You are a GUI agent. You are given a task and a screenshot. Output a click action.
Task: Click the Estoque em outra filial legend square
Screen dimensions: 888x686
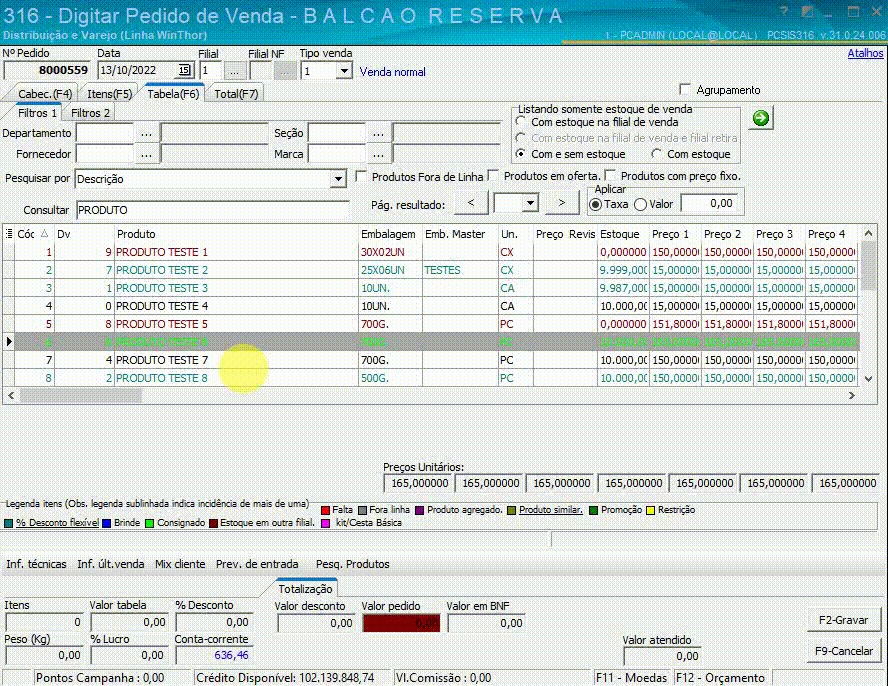tap(214, 523)
